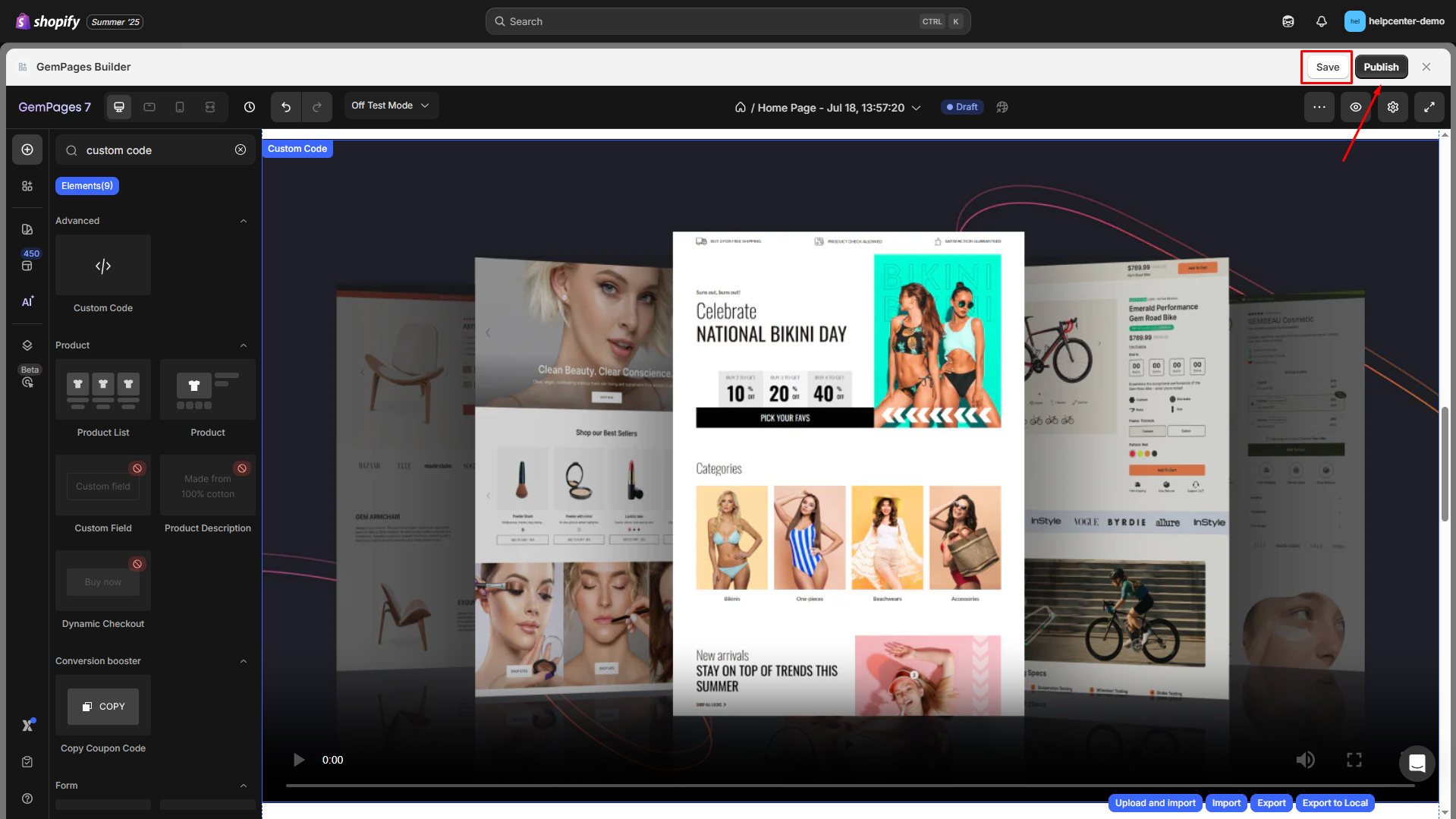Screen dimensions: 1456x819
Task: Open the live chat support bubble
Action: (x=1417, y=764)
